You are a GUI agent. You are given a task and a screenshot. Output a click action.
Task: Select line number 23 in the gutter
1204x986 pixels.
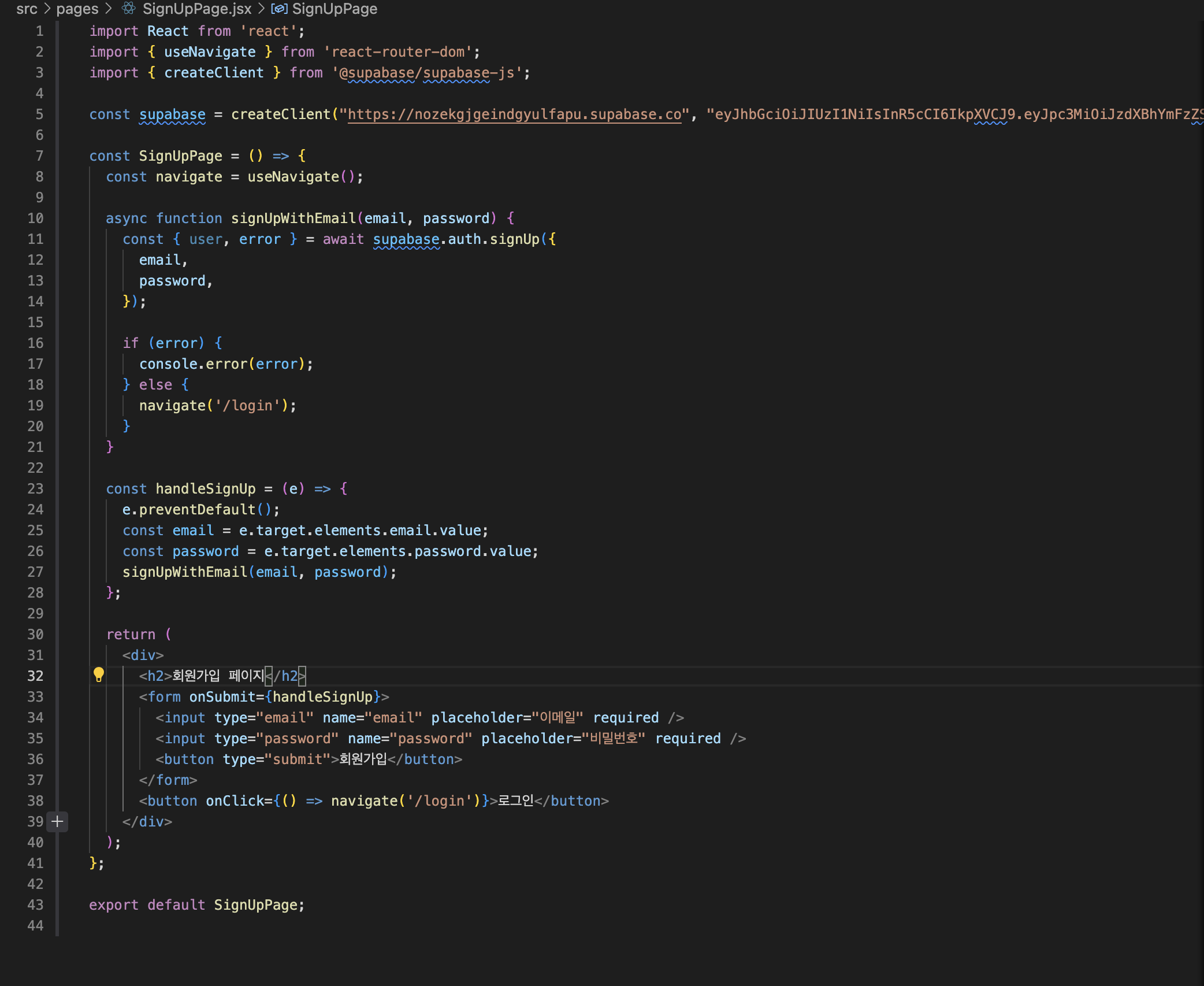[x=35, y=489]
